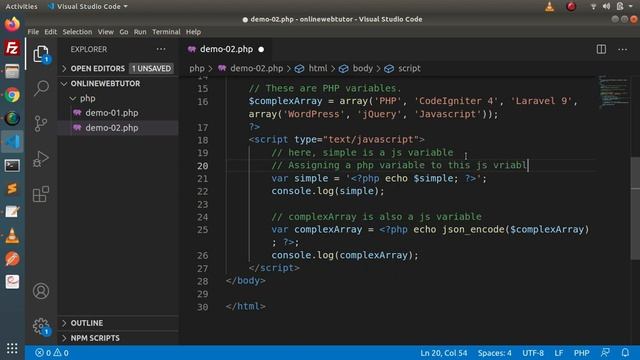This screenshot has height=360, width=640.
Task: Open the Search view in activity bar
Action: click(x=41, y=88)
